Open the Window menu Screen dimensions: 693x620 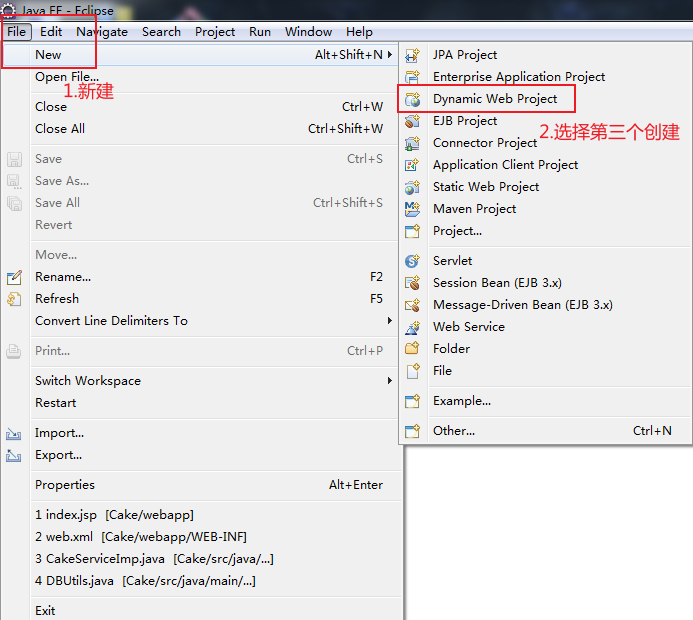(308, 32)
